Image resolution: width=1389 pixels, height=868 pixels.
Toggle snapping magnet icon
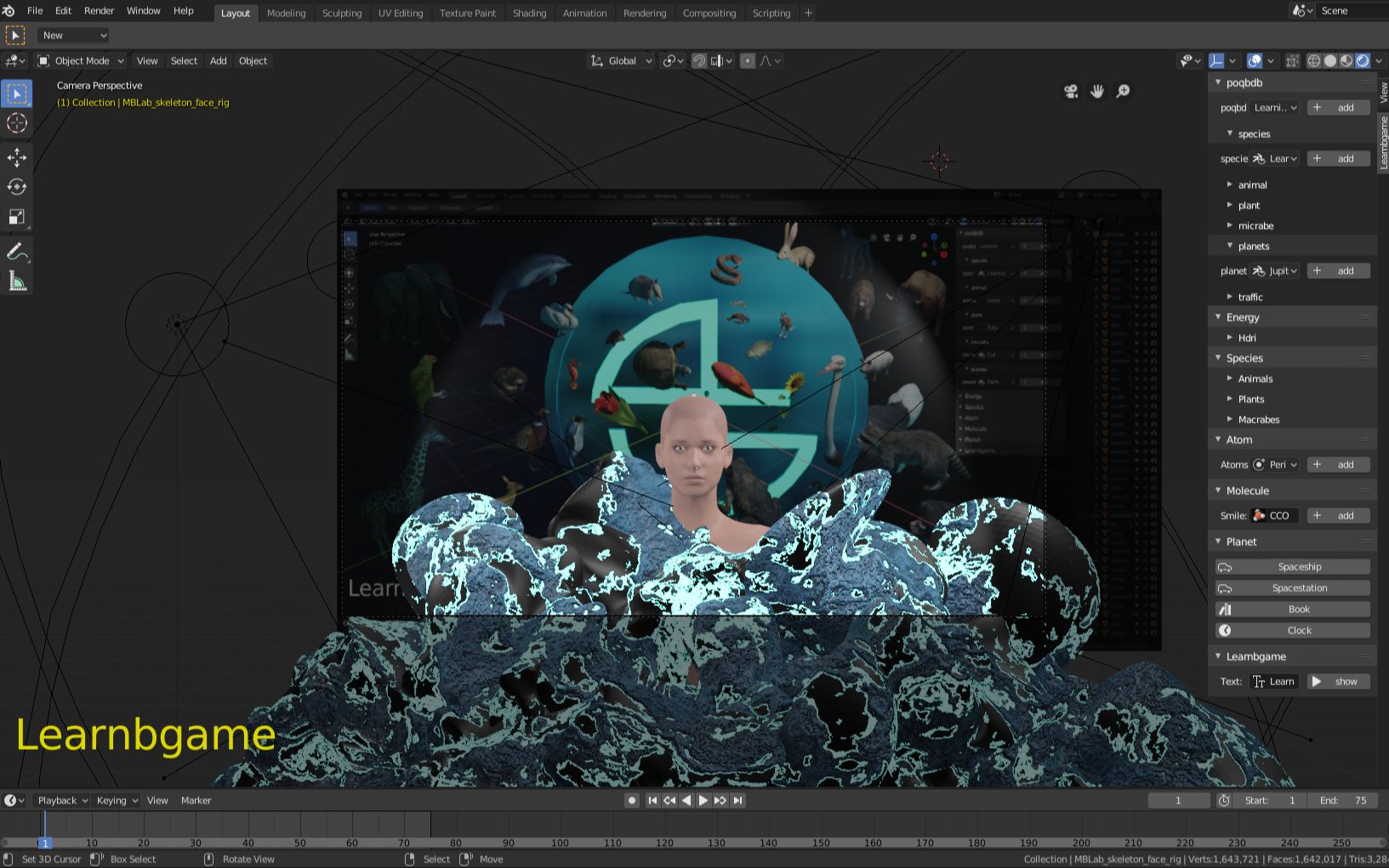click(x=699, y=60)
